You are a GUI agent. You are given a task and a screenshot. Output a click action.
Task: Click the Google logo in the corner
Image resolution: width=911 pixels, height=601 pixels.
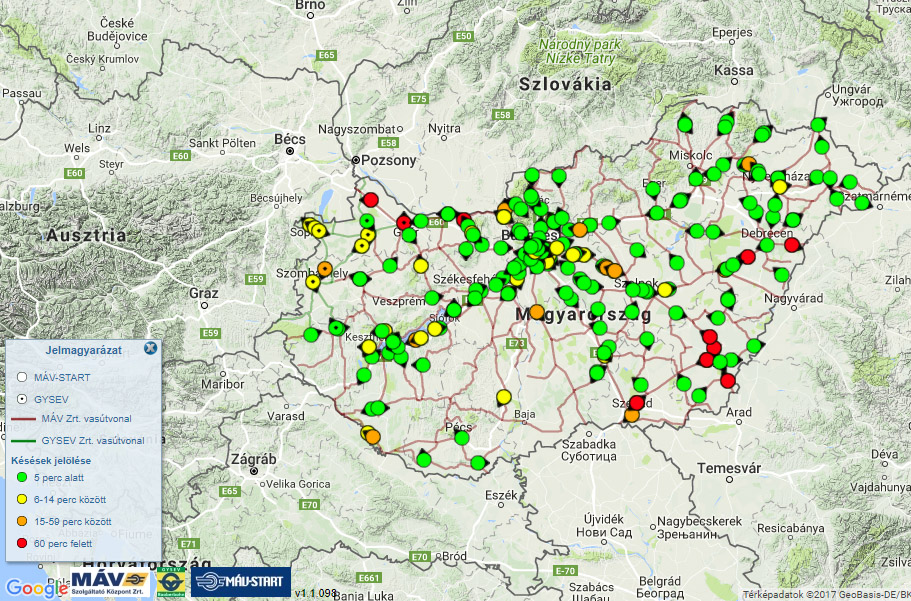(x=35, y=587)
